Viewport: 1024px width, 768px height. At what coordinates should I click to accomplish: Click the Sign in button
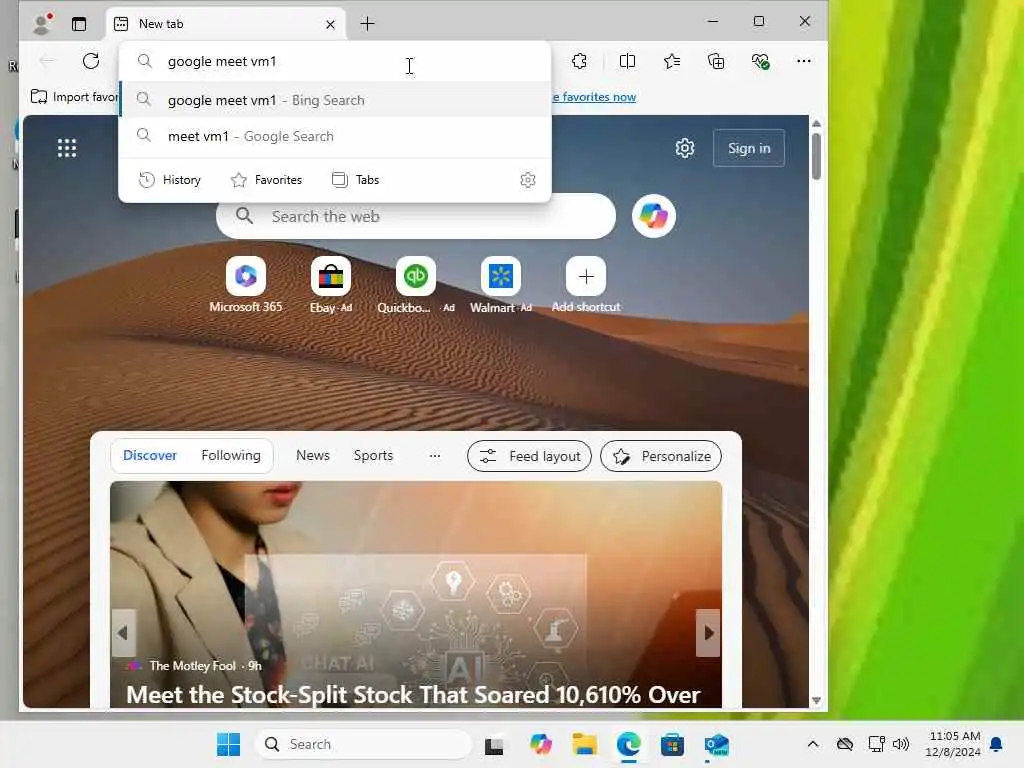(748, 148)
